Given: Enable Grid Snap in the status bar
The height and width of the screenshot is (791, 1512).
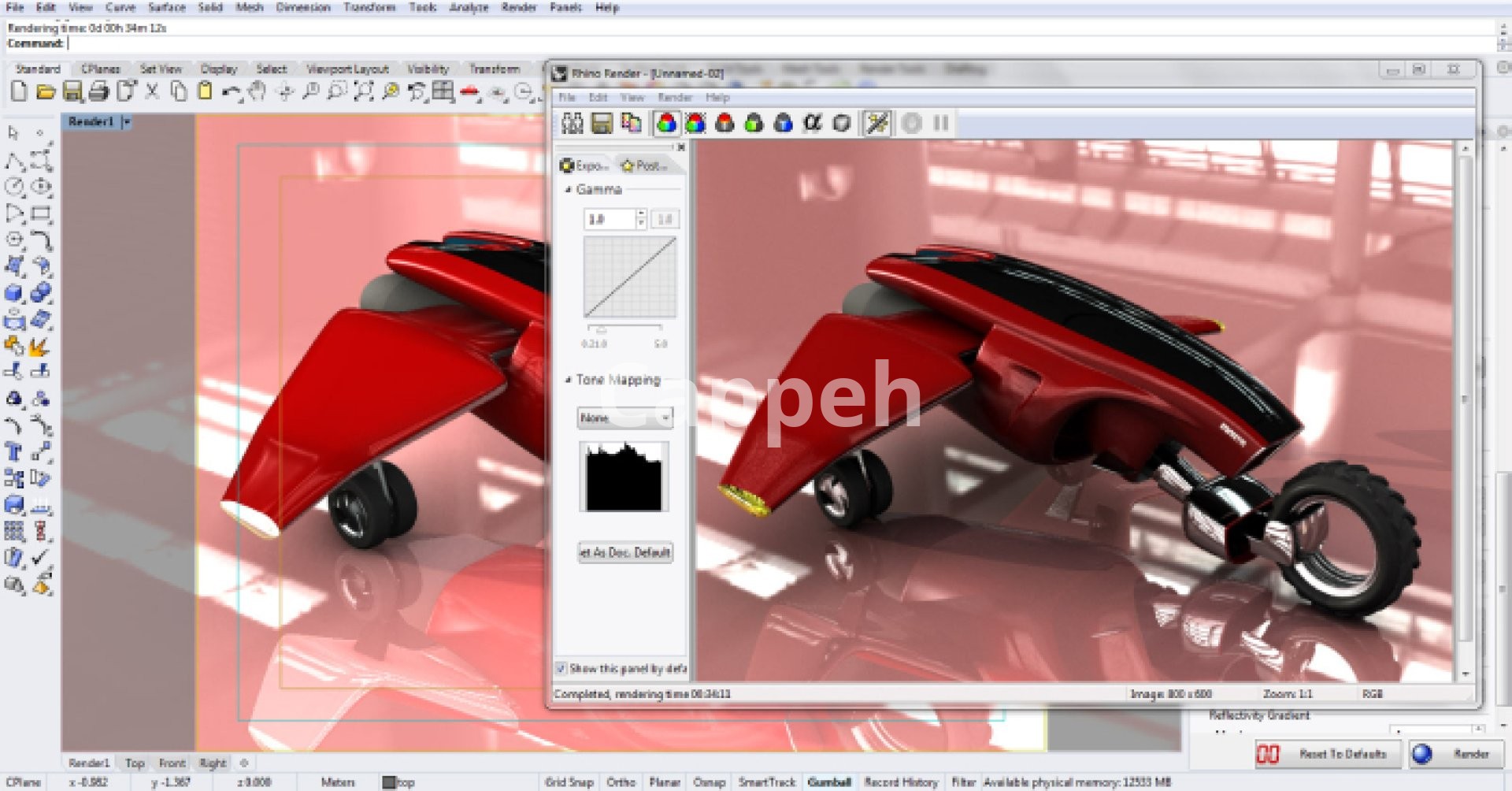Looking at the screenshot, I should click(569, 782).
